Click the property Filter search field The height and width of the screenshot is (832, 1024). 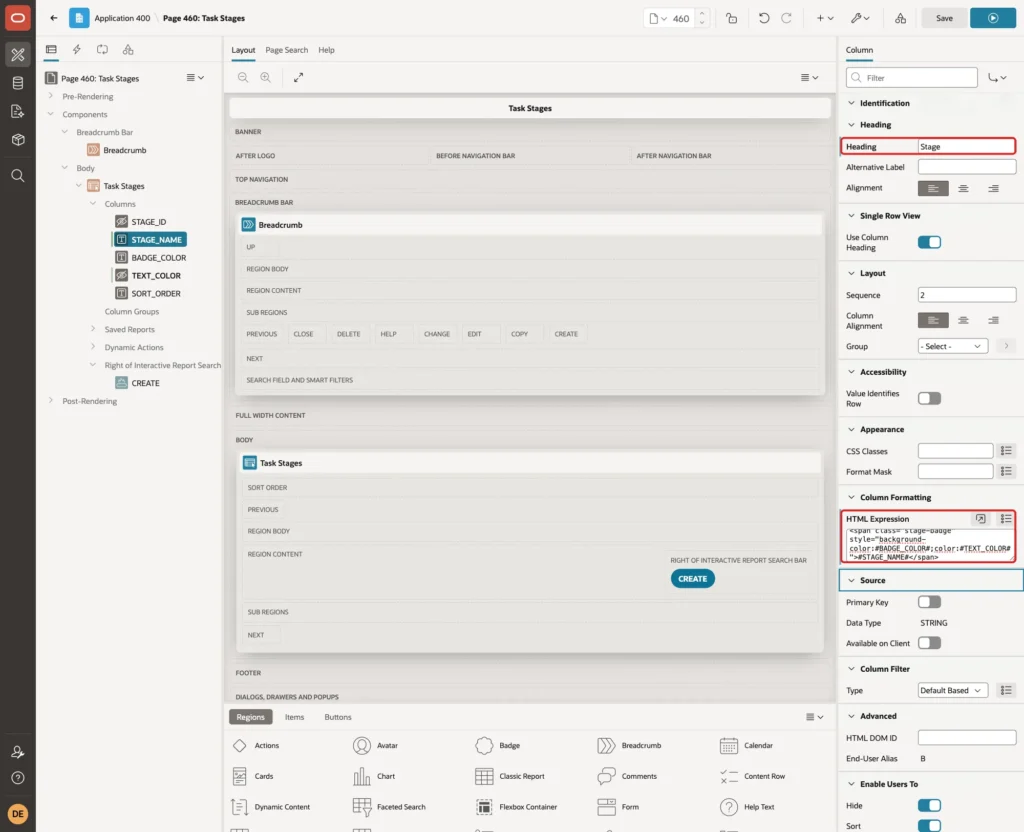point(911,78)
